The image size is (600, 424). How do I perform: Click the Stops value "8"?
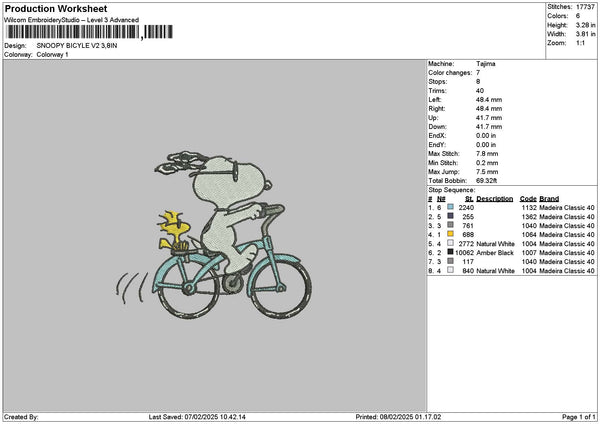tap(478, 82)
